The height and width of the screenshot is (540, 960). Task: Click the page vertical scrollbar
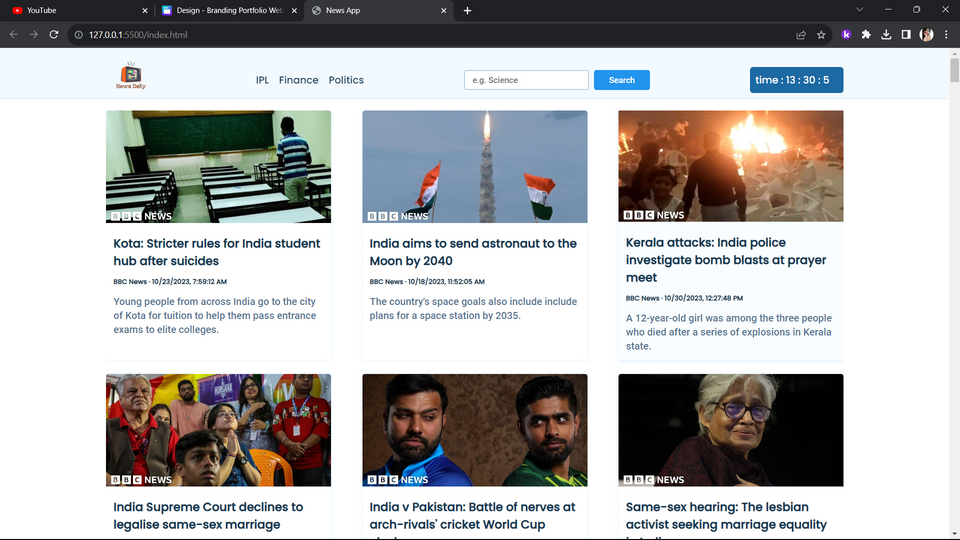(x=954, y=70)
